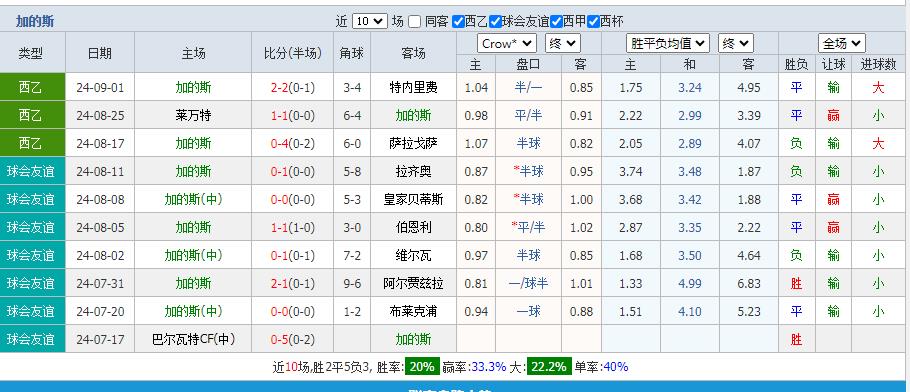Open away team 阿尔赞兹拉
The width and height of the screenshot is (910, 392).
coord(413,283)
